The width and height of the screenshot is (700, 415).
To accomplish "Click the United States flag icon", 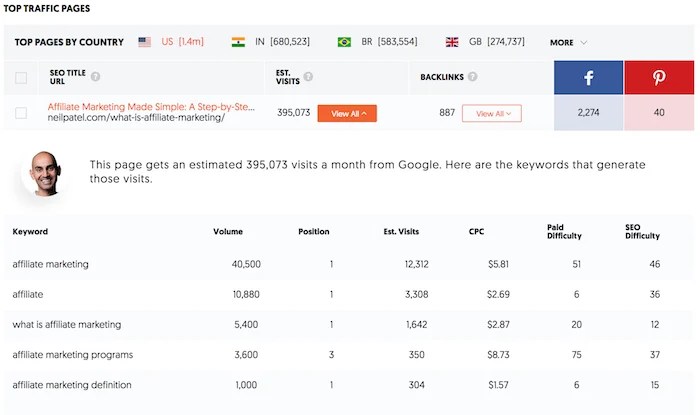I will click(x=145, y=42).
